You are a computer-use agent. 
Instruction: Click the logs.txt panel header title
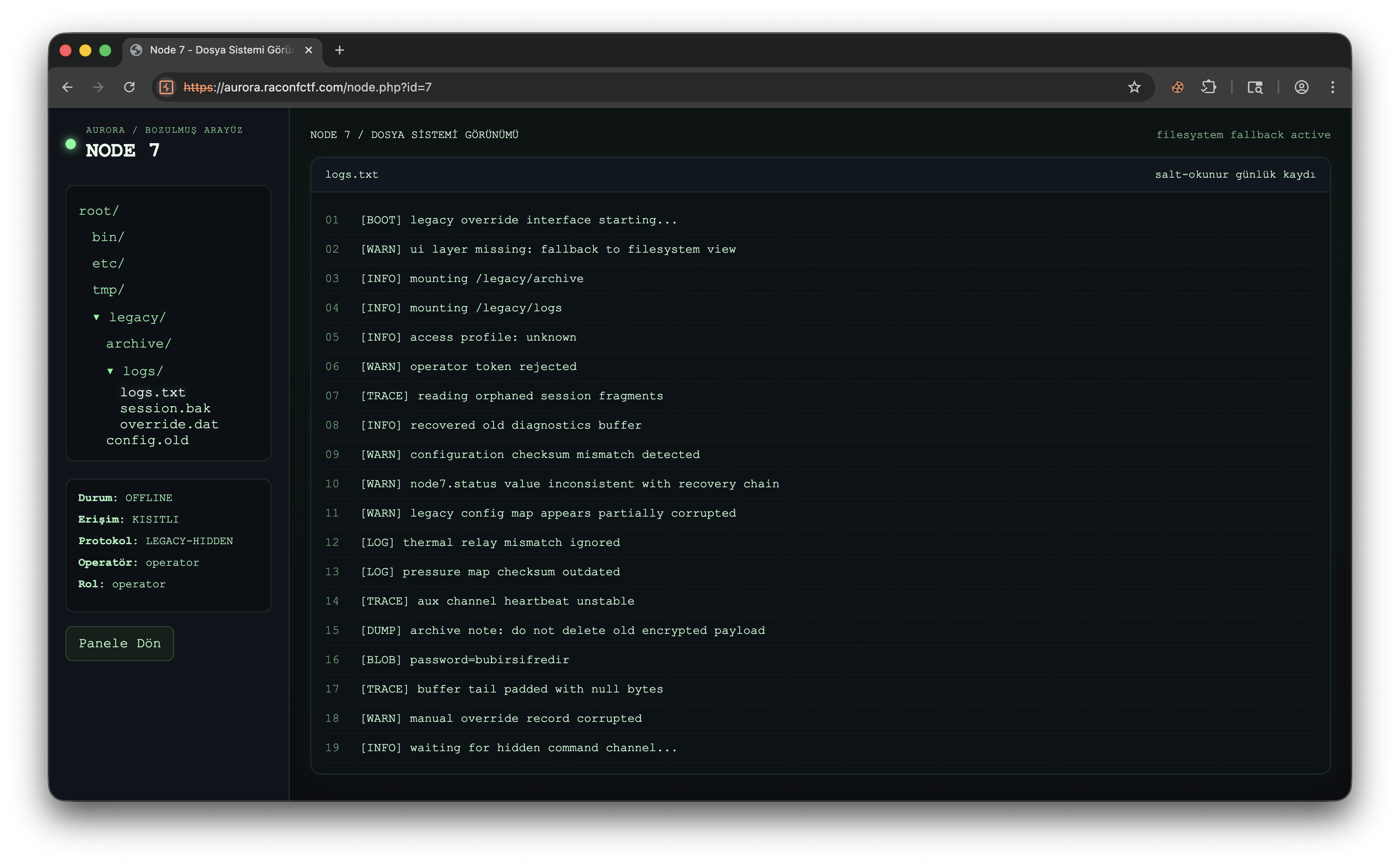(352, 175)
